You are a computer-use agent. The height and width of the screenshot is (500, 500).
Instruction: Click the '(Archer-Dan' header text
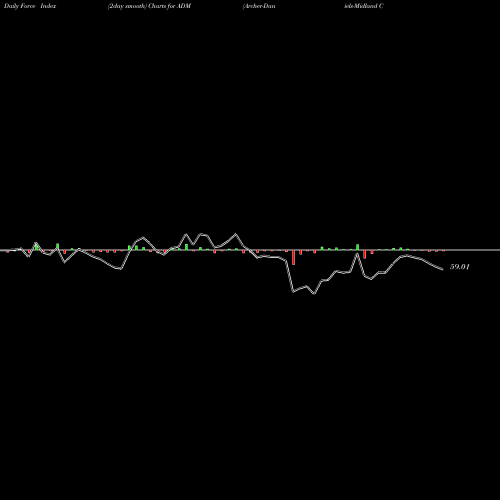pos(259,6)
